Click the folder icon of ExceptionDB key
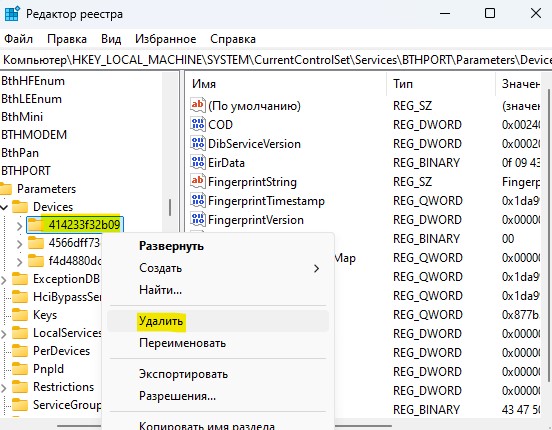 pyautogui.click(x=20, y=279)
